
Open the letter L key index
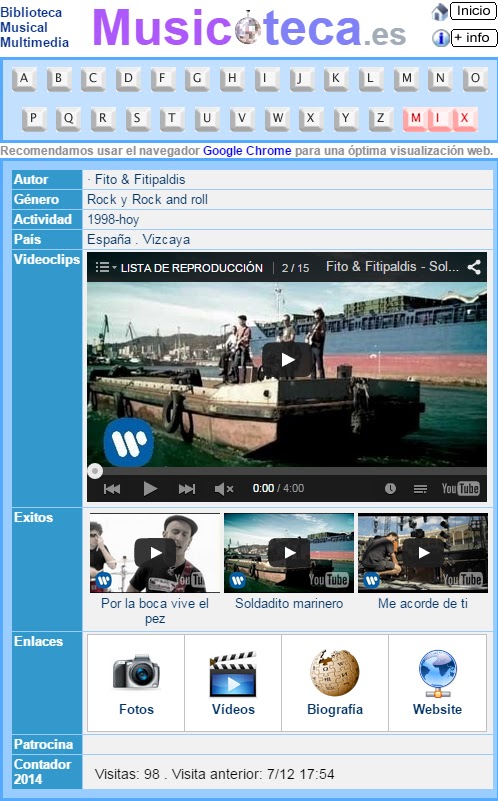[x=370, y=79]
